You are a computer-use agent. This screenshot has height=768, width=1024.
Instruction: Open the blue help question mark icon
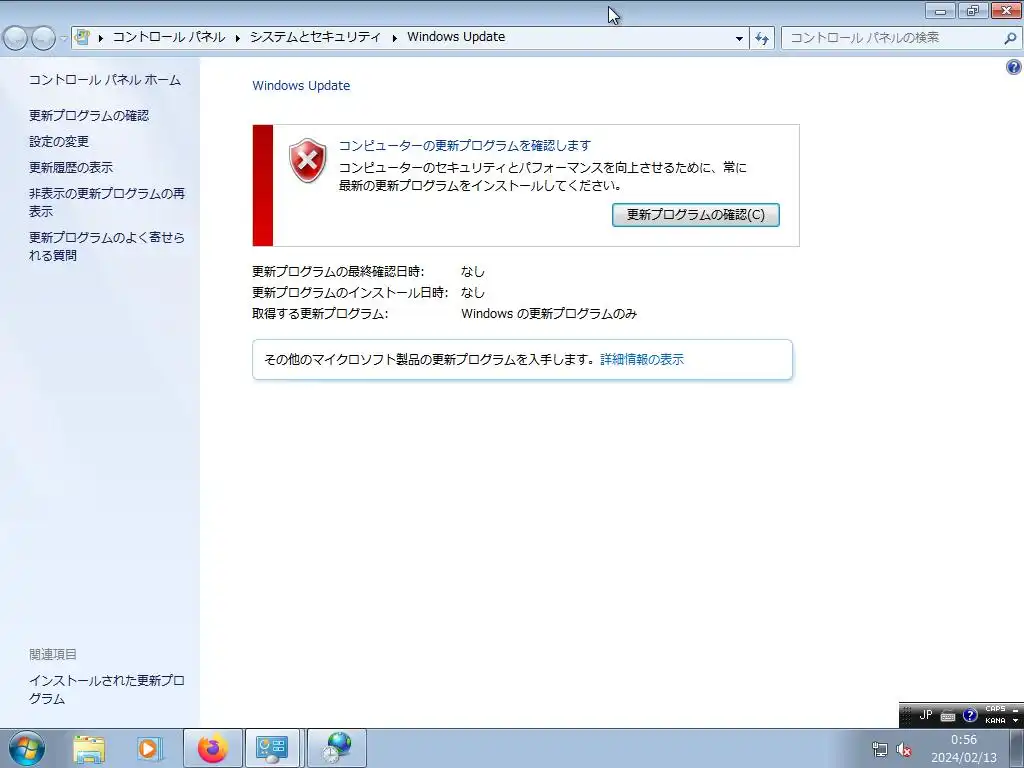coord(1014,67)
